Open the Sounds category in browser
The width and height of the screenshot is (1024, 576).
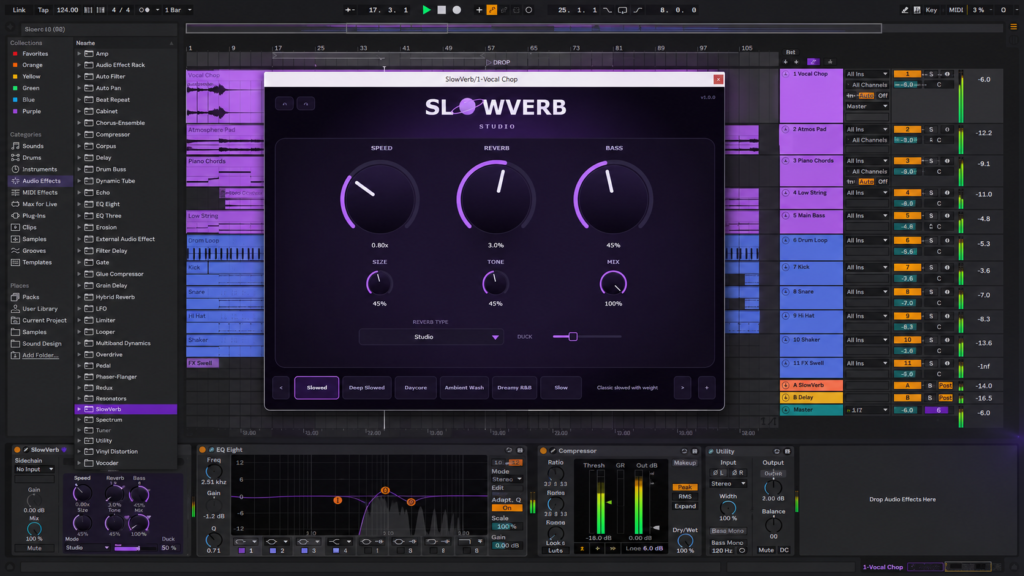pos(32,146)
